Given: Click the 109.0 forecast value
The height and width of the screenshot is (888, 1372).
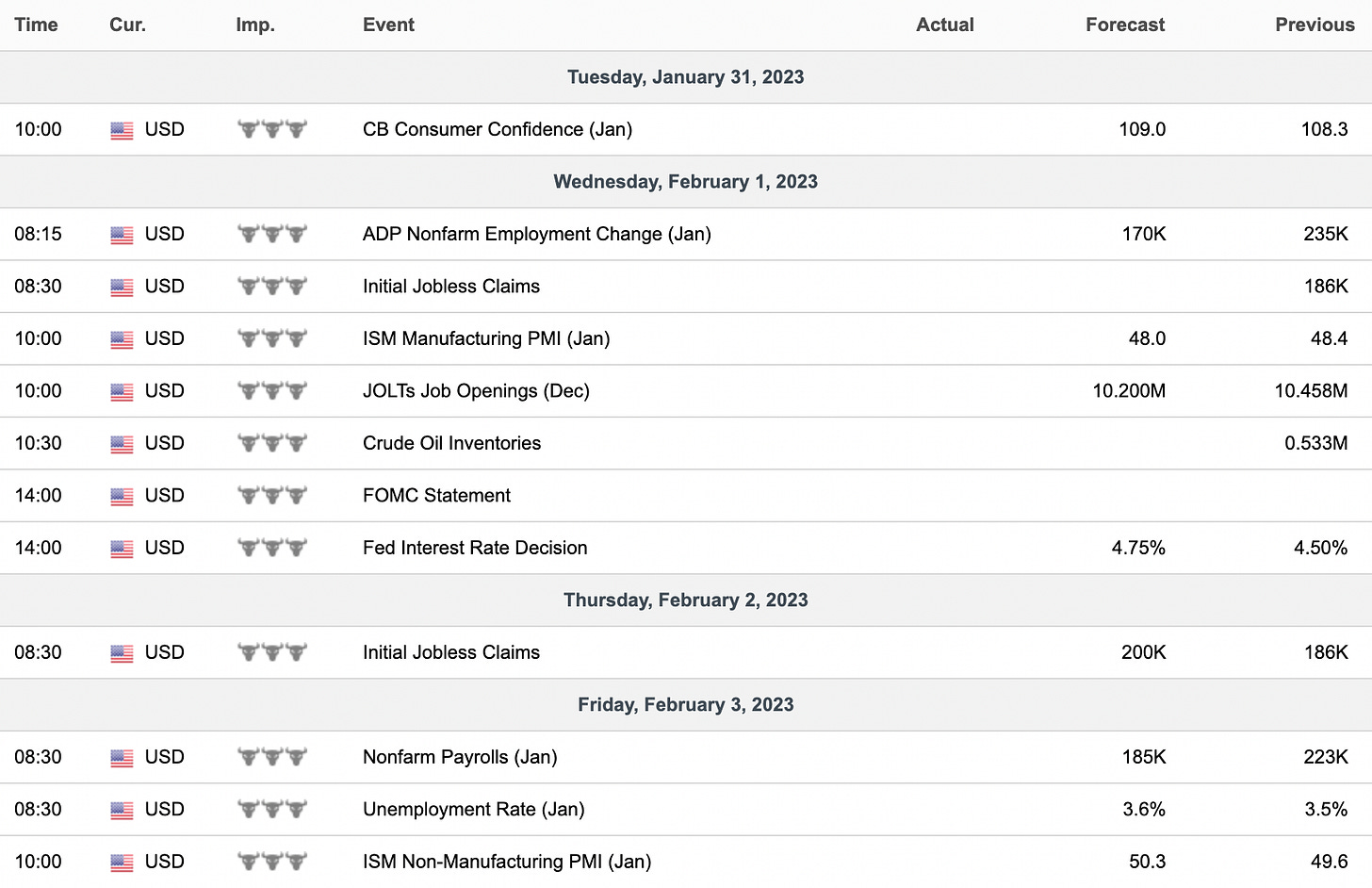Looking at the screenshot, I should point(1142,129).
